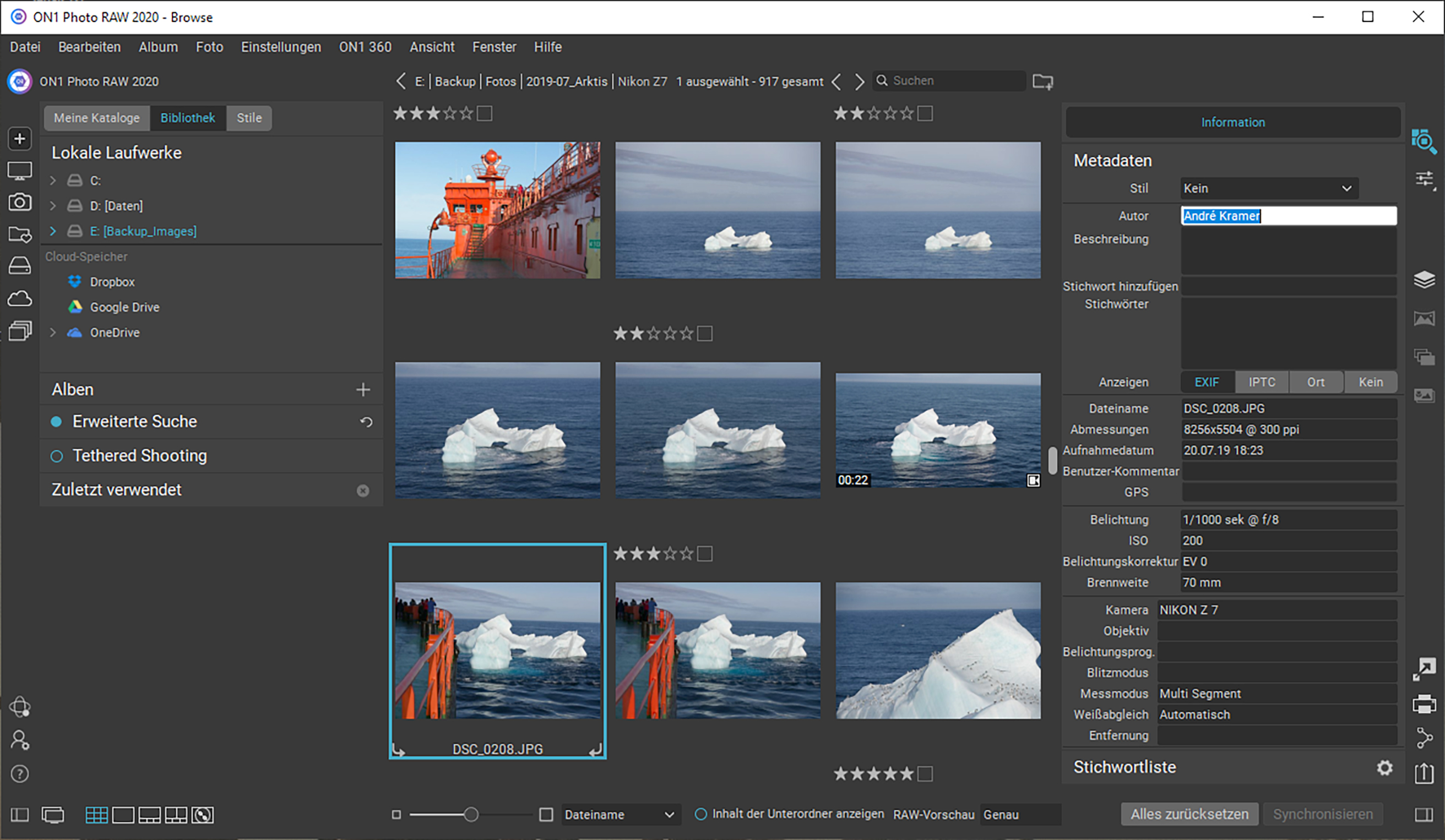This screenshot has width=1445, height=840.
Task: Open the Stil dropdown showing Kein
Action: tap(1269, 188)
